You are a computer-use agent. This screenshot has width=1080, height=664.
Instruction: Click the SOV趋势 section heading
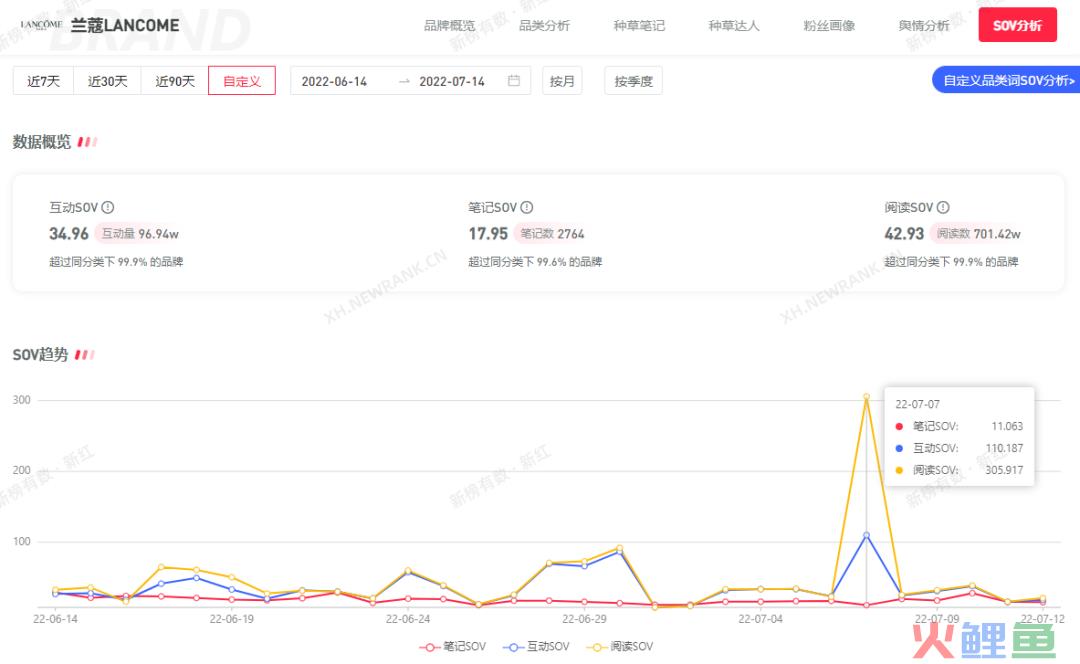pos(40,355)
